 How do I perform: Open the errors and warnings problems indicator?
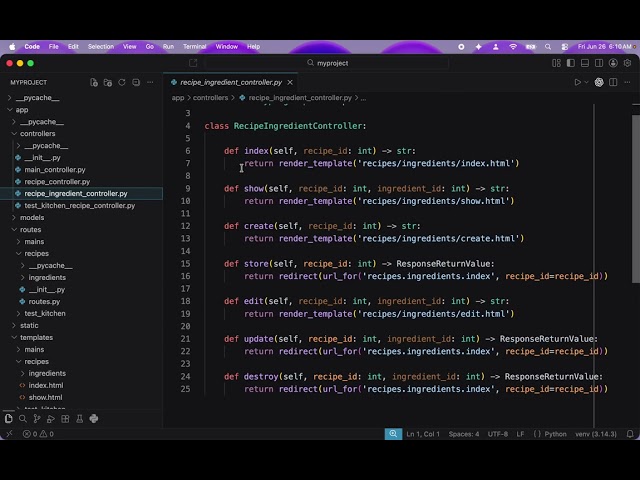[38, 434]
